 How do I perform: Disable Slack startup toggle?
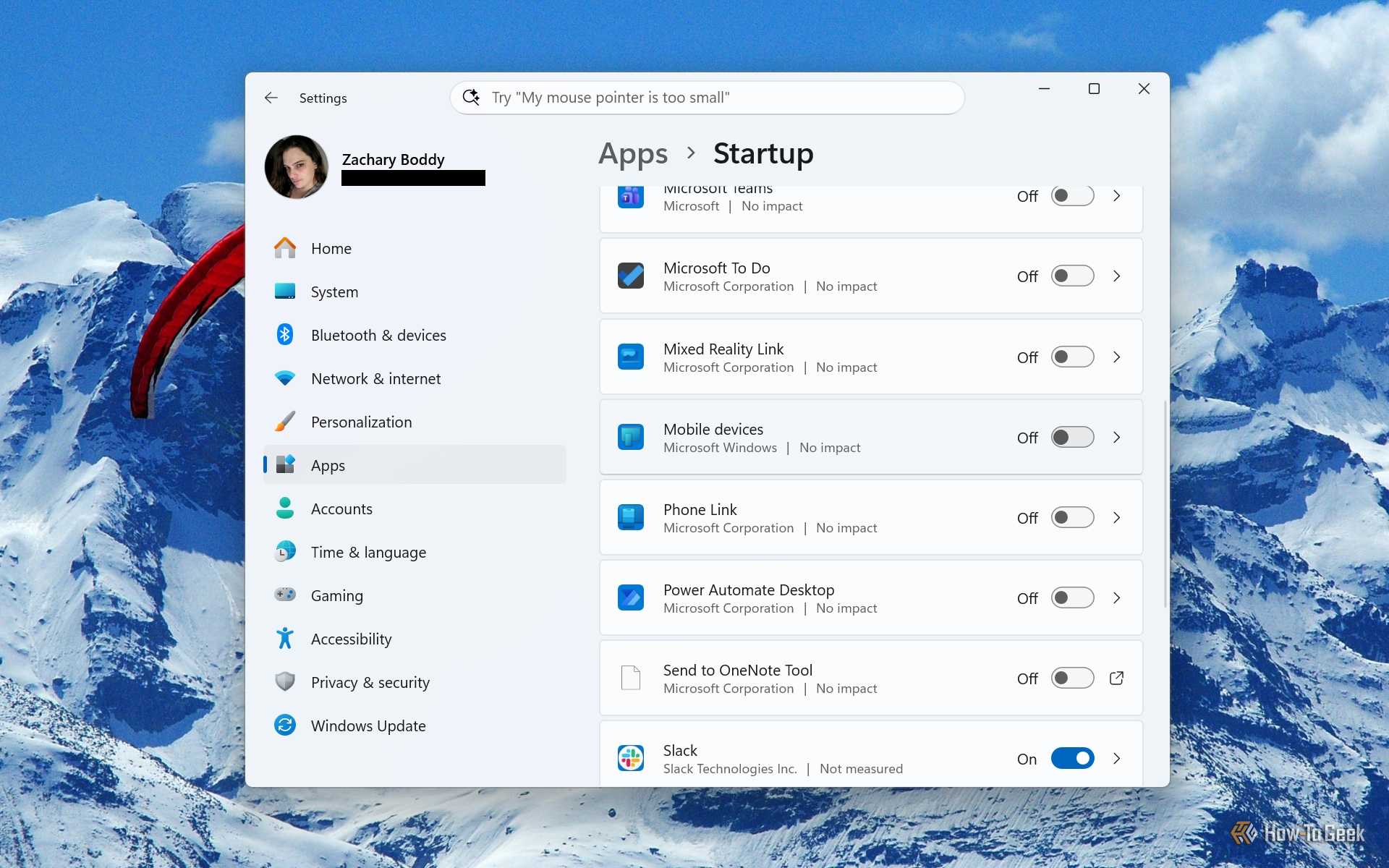[1072, 758]
